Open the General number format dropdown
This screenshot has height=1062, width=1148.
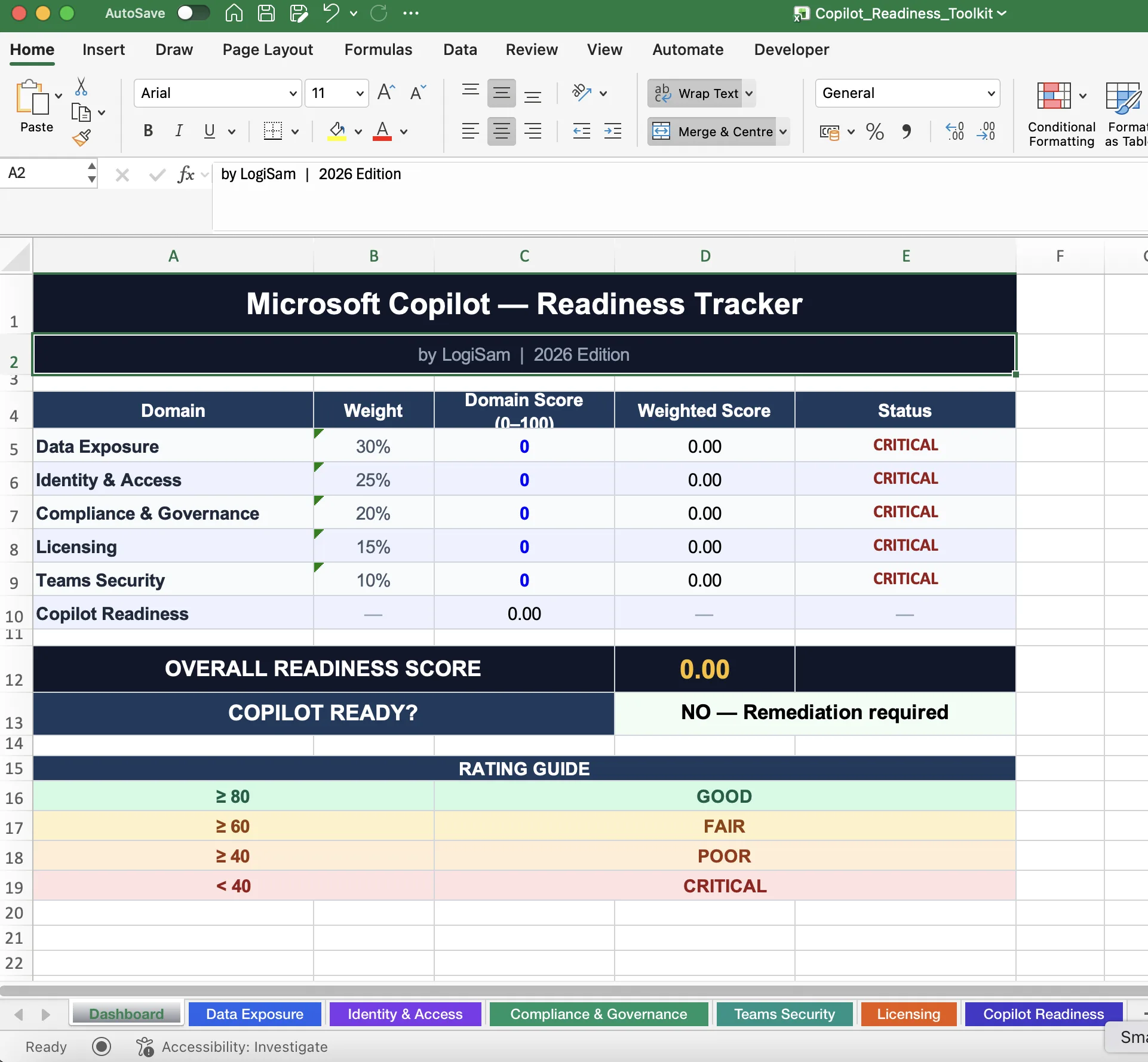click(991, 93)
